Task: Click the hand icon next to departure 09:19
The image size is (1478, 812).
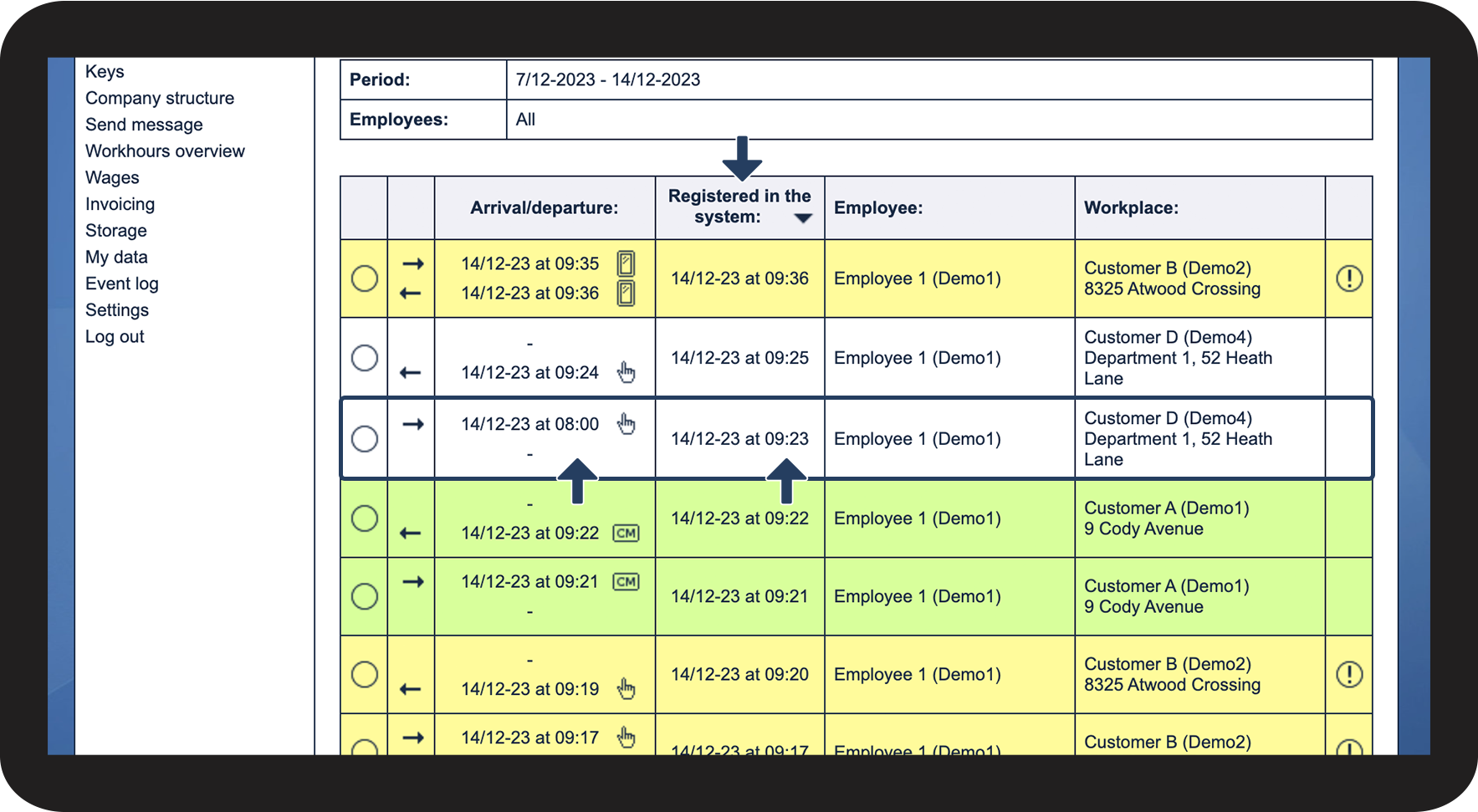Action: coord(626,689)
